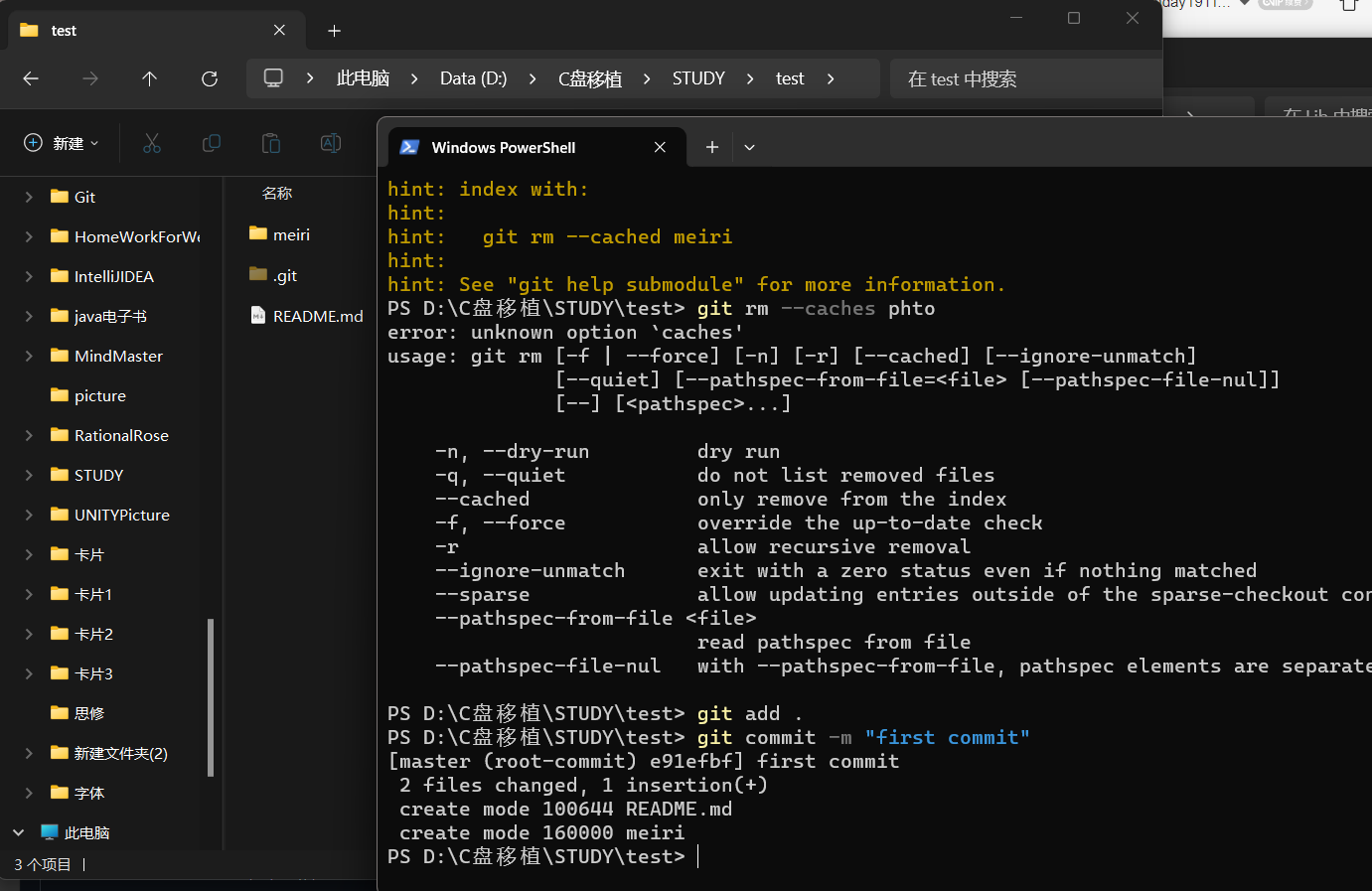Expand the STUDY folder in the tree
The height and width of the screenshot is (891, 1372).
point(29,475)
